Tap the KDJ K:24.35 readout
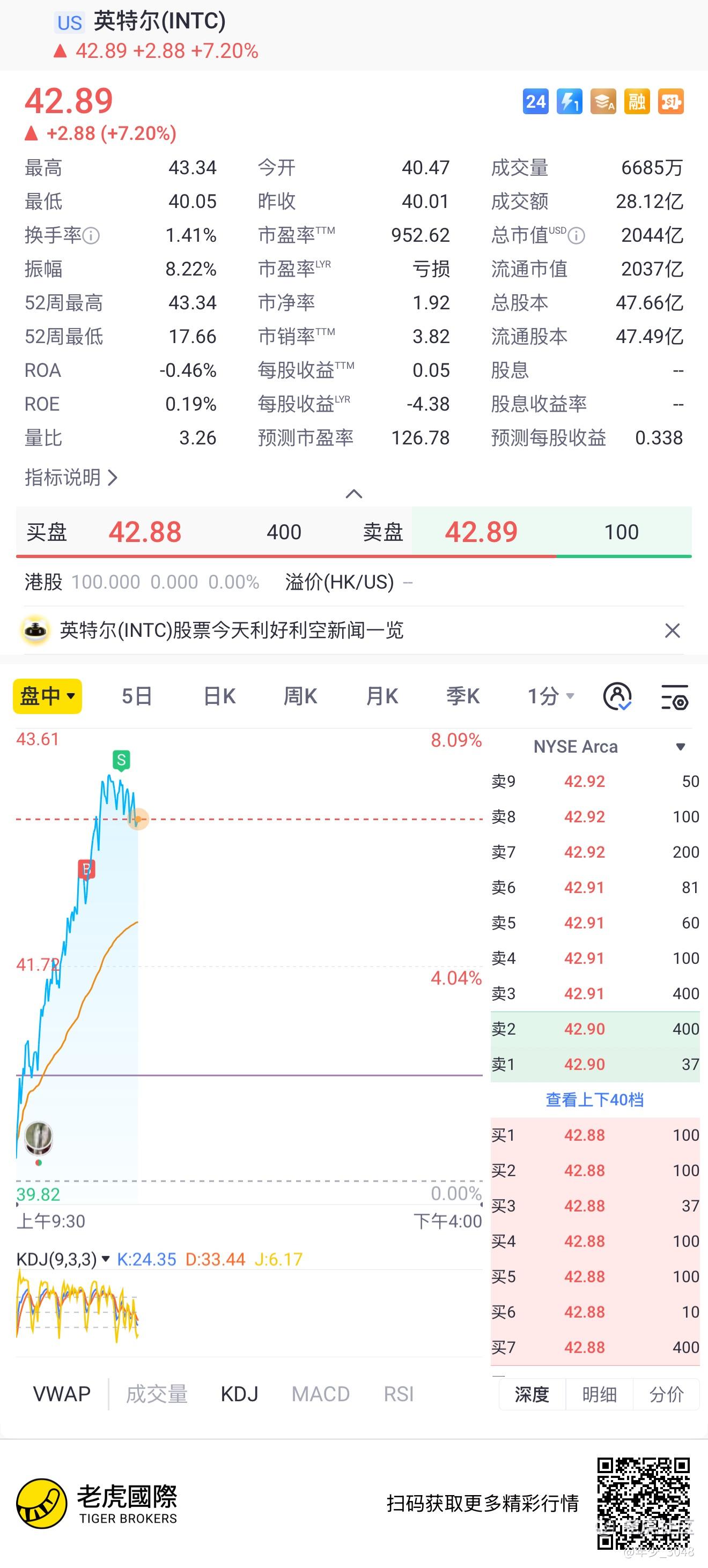The image size is (708, 1568). [x=146, y=1259]
